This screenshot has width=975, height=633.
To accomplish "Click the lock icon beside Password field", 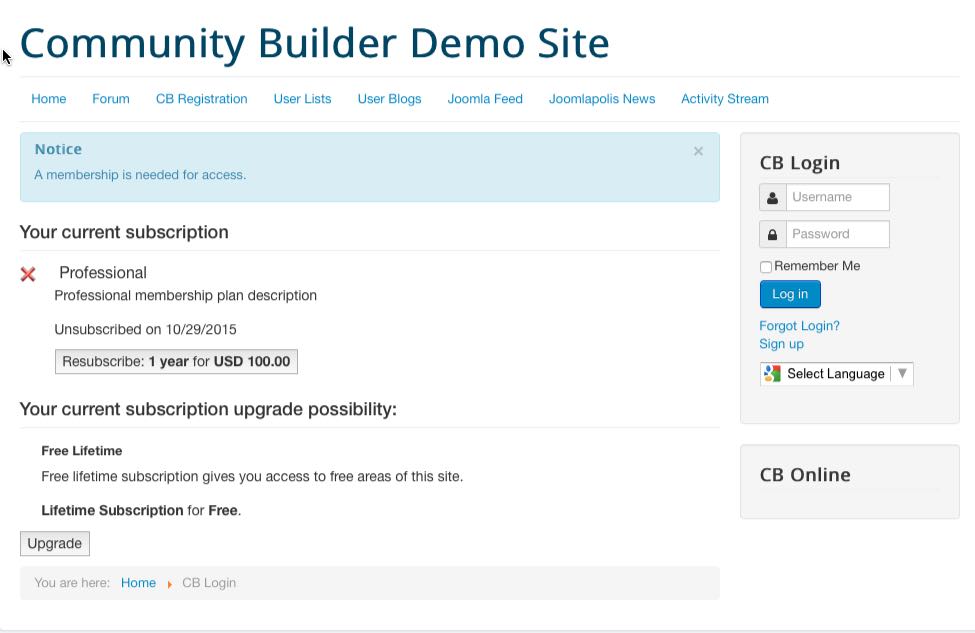I will click(x=772, y=234).
